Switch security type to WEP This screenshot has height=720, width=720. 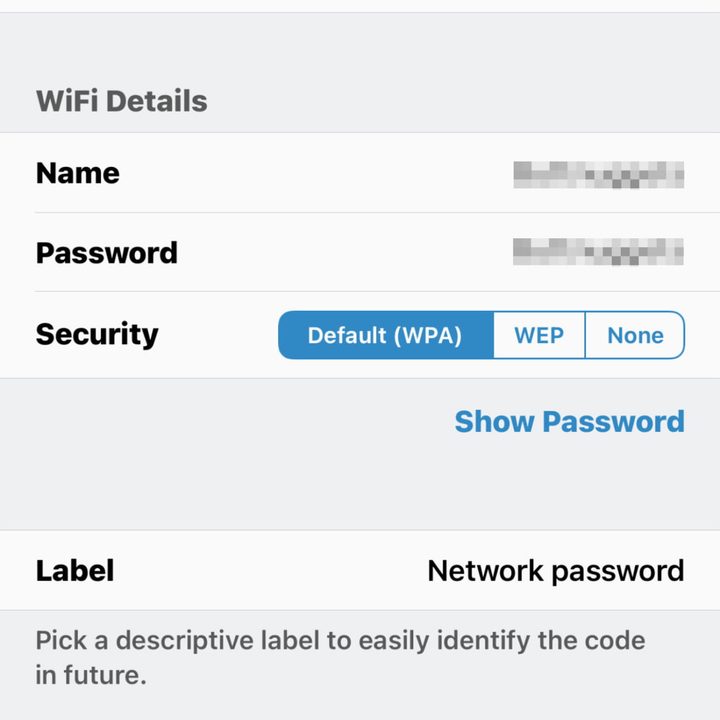pos(539,335)
